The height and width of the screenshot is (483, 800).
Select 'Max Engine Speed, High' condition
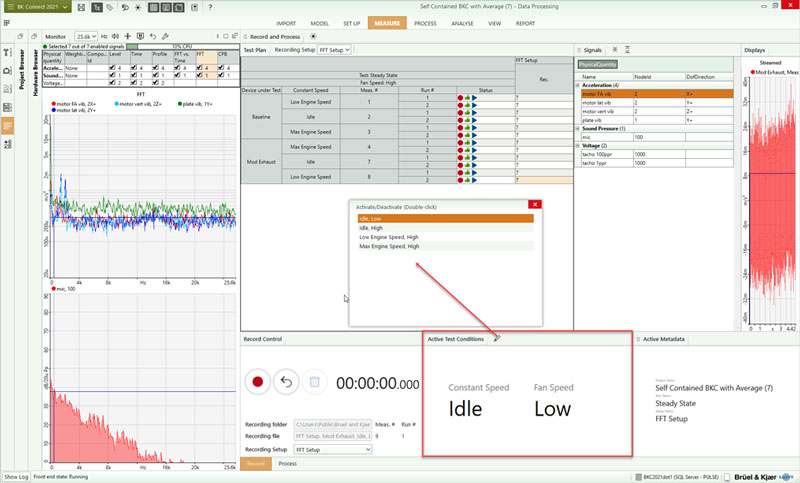tap(445, 246)
